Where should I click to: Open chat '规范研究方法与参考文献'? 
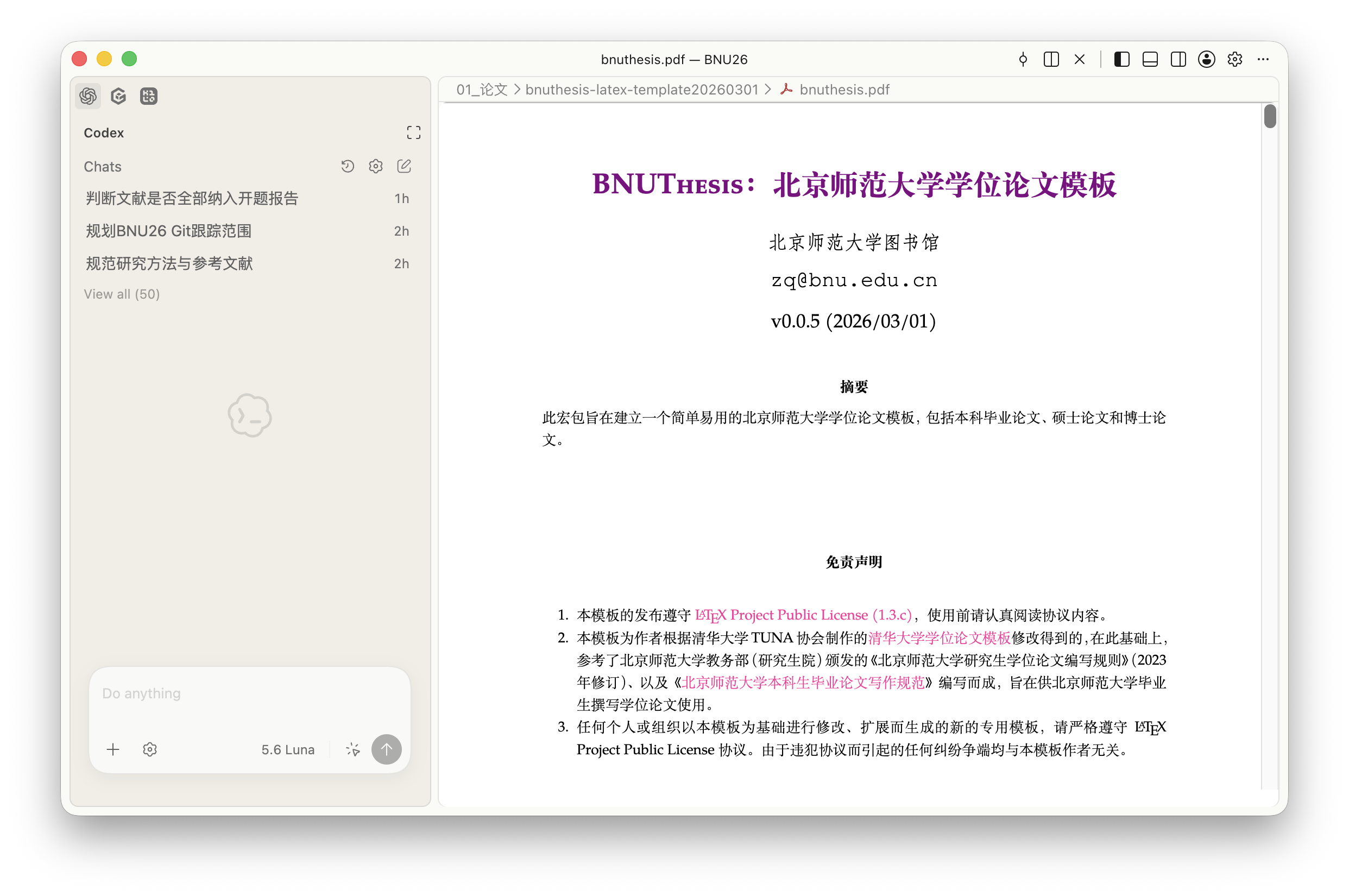[248, 263]
